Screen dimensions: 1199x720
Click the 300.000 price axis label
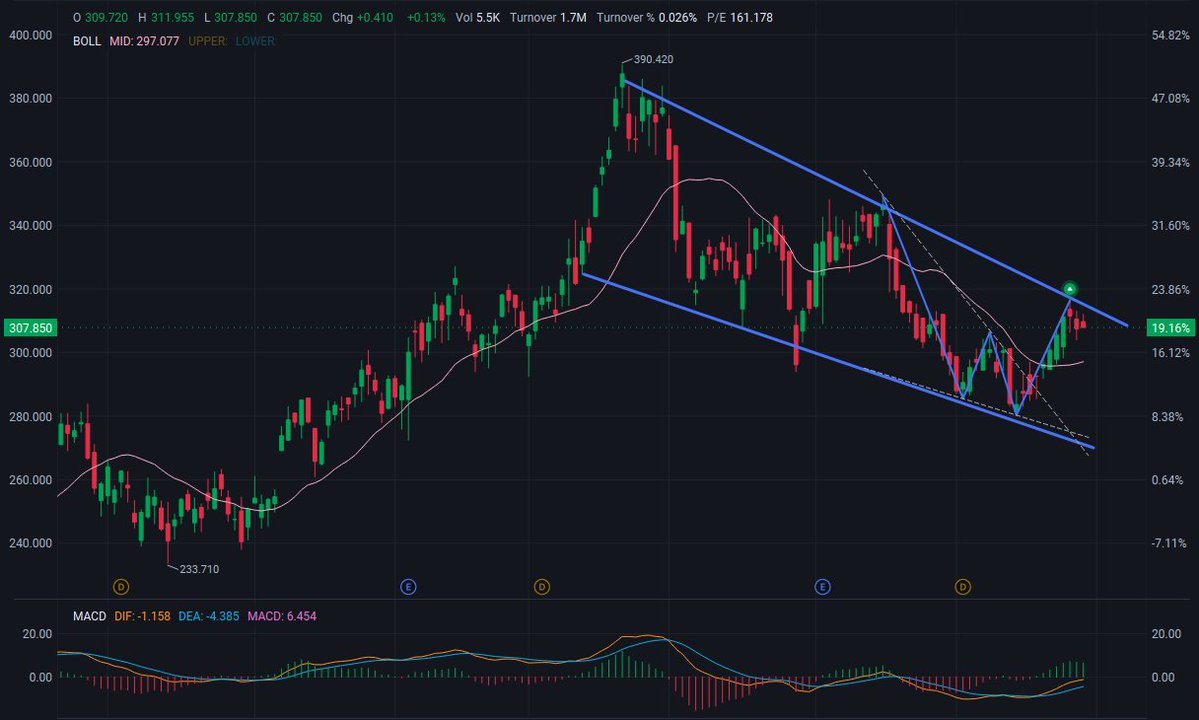(x=31, y=353)
